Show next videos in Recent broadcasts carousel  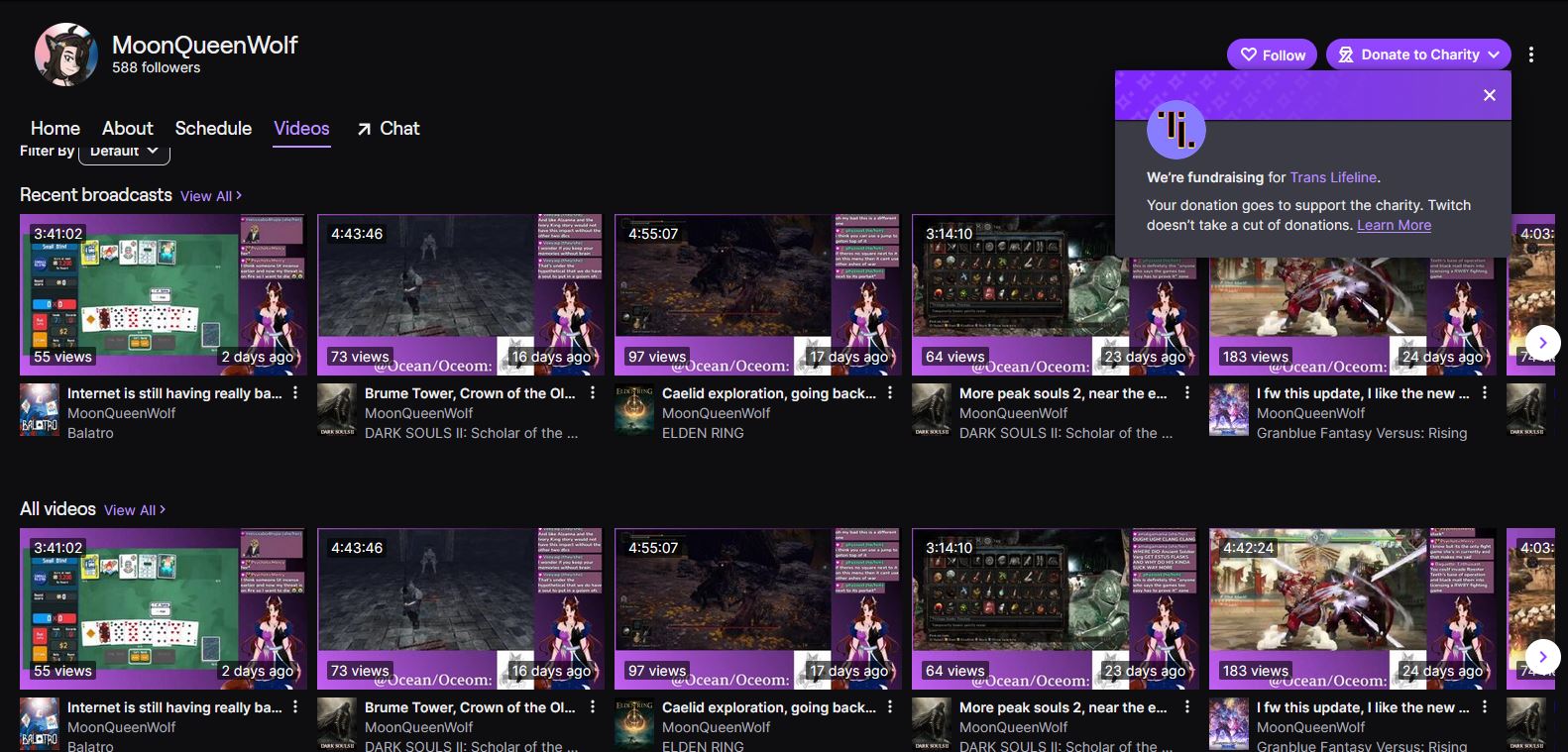pos(1542,342)
